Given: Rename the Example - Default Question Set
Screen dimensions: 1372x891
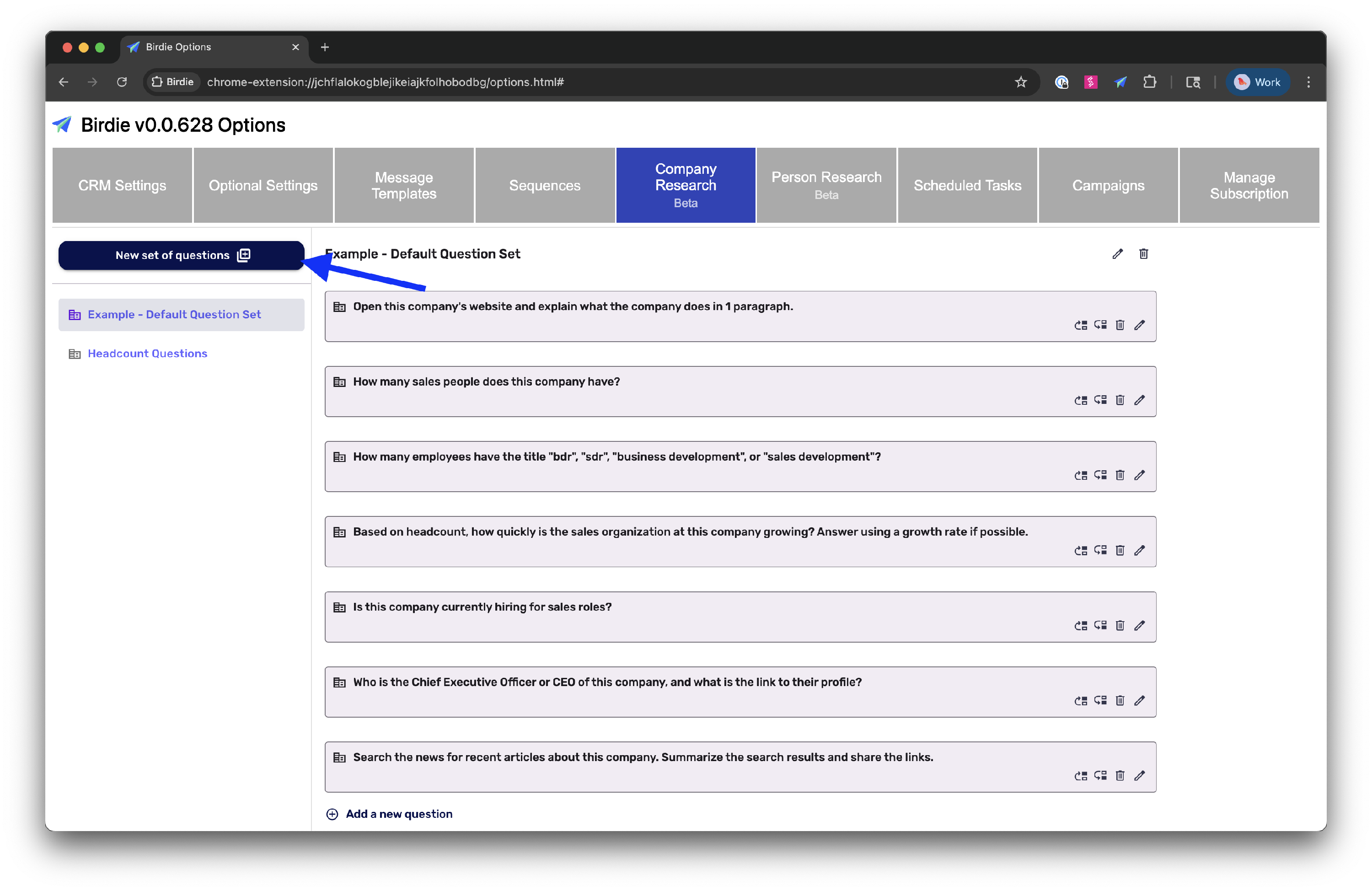Looking at the screenshot, I should tap(1117, 254).
